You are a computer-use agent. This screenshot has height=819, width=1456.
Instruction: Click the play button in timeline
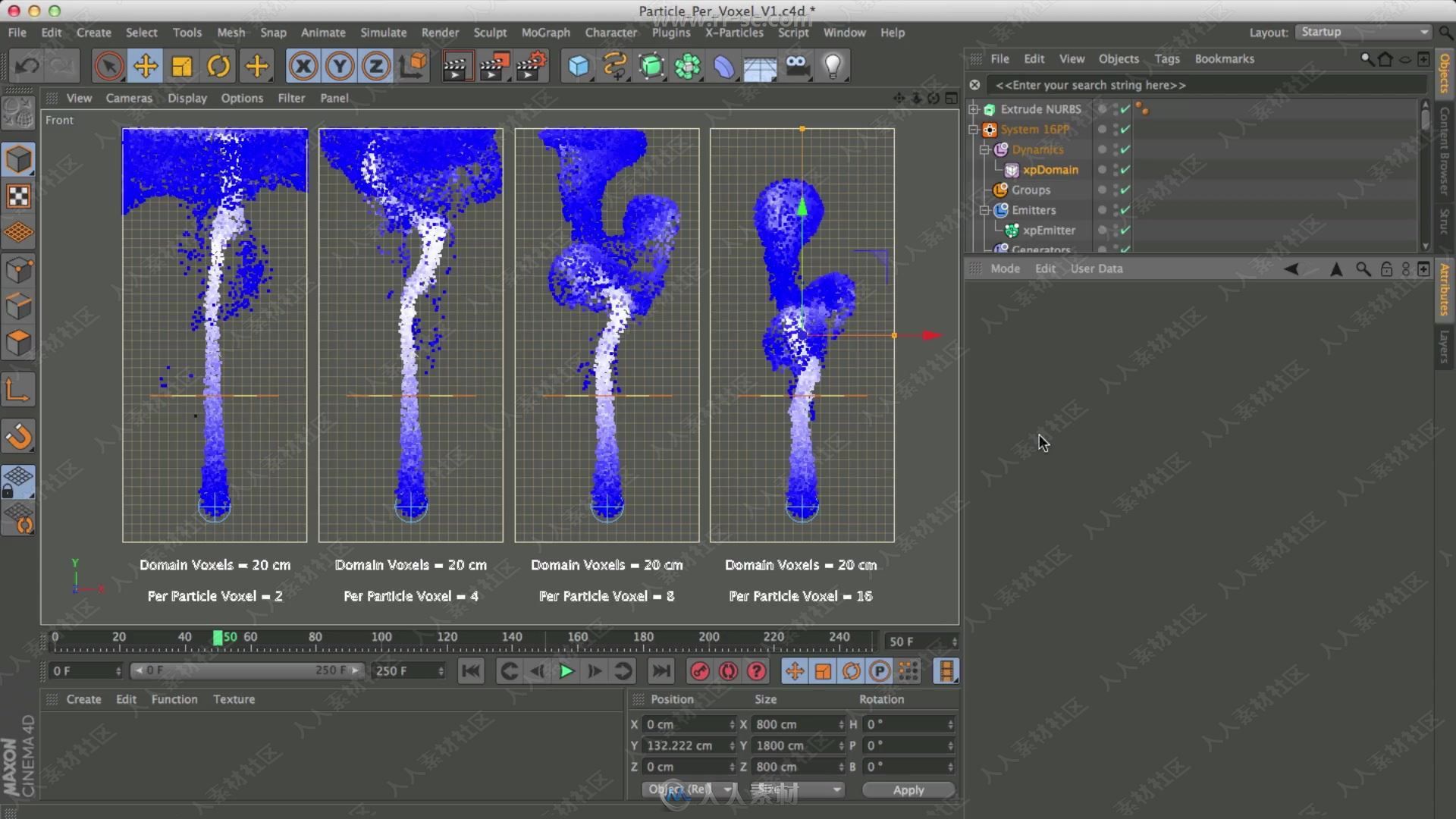tap(566, 671)
